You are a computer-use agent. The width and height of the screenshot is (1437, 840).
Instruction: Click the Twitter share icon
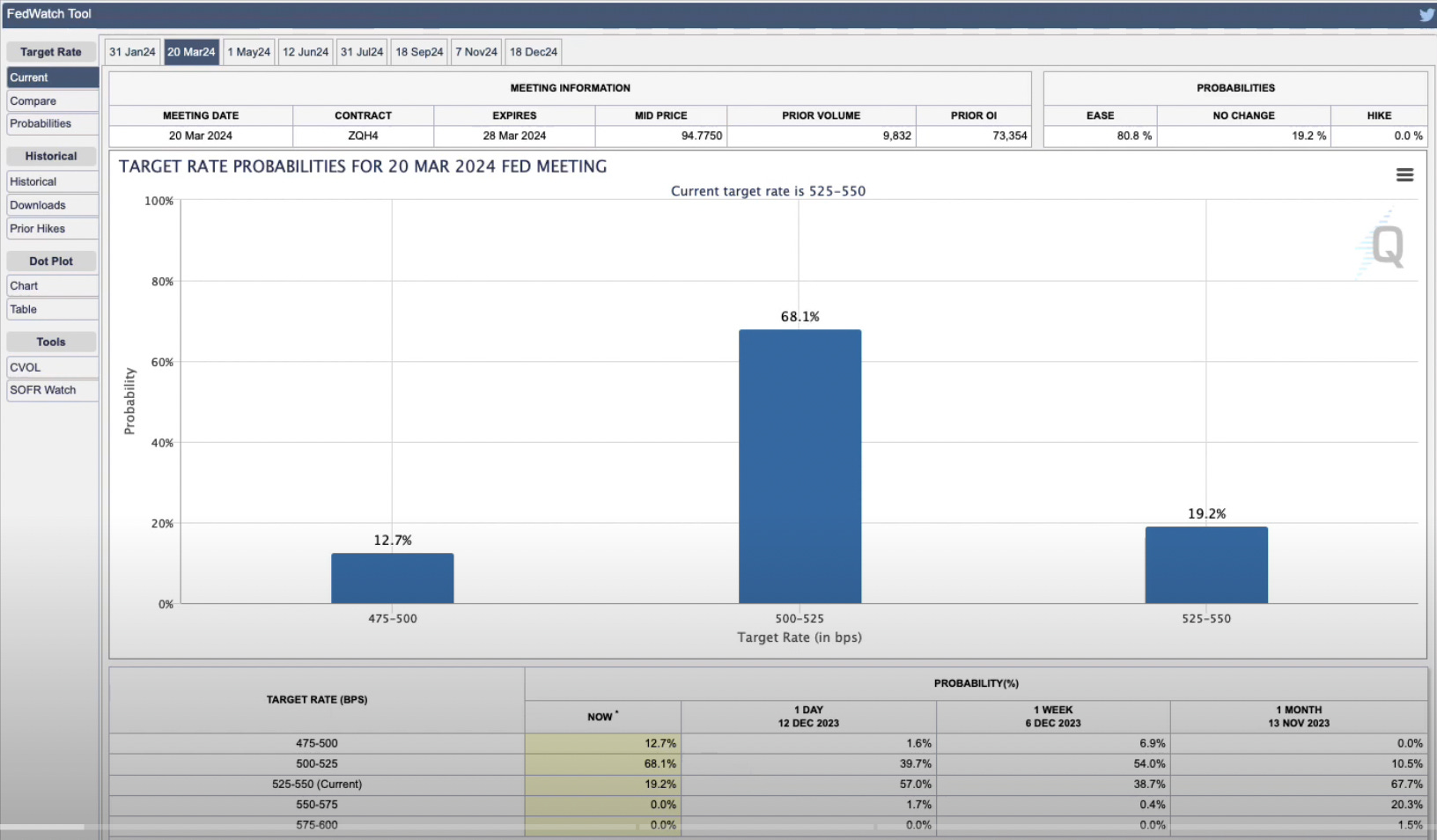1426,15
